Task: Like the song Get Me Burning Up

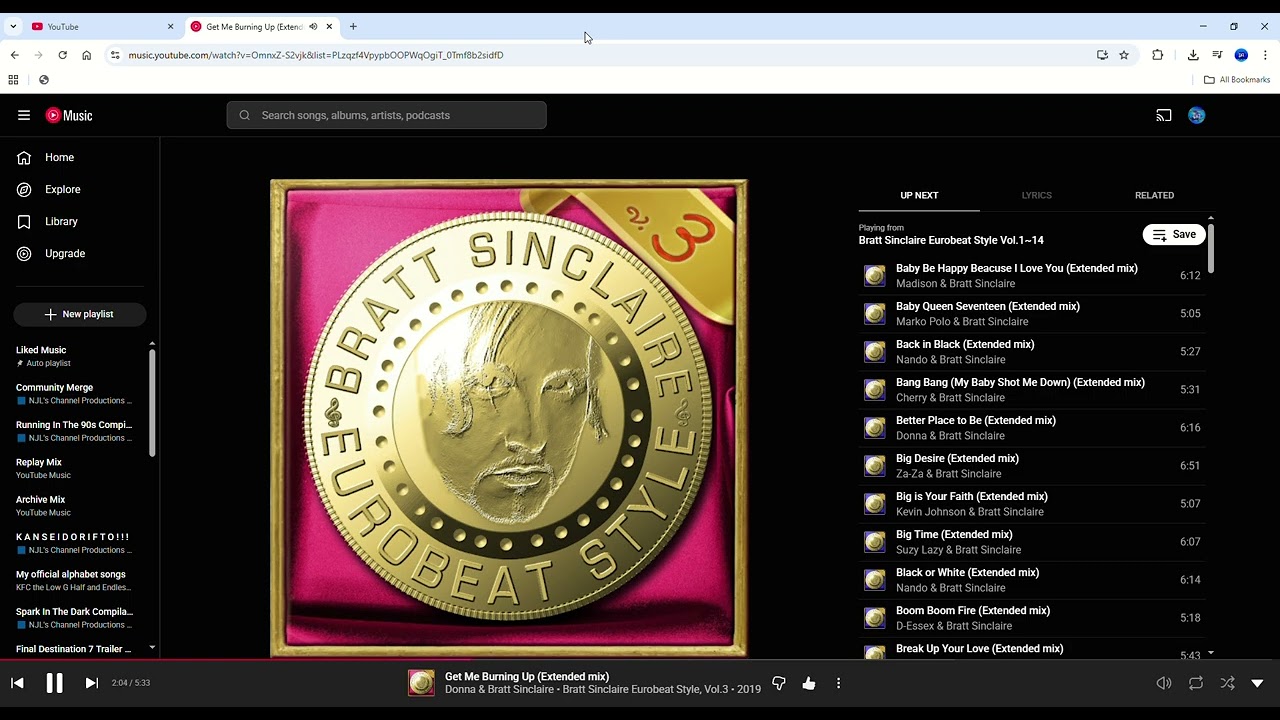Action: (x=809, y=684)
